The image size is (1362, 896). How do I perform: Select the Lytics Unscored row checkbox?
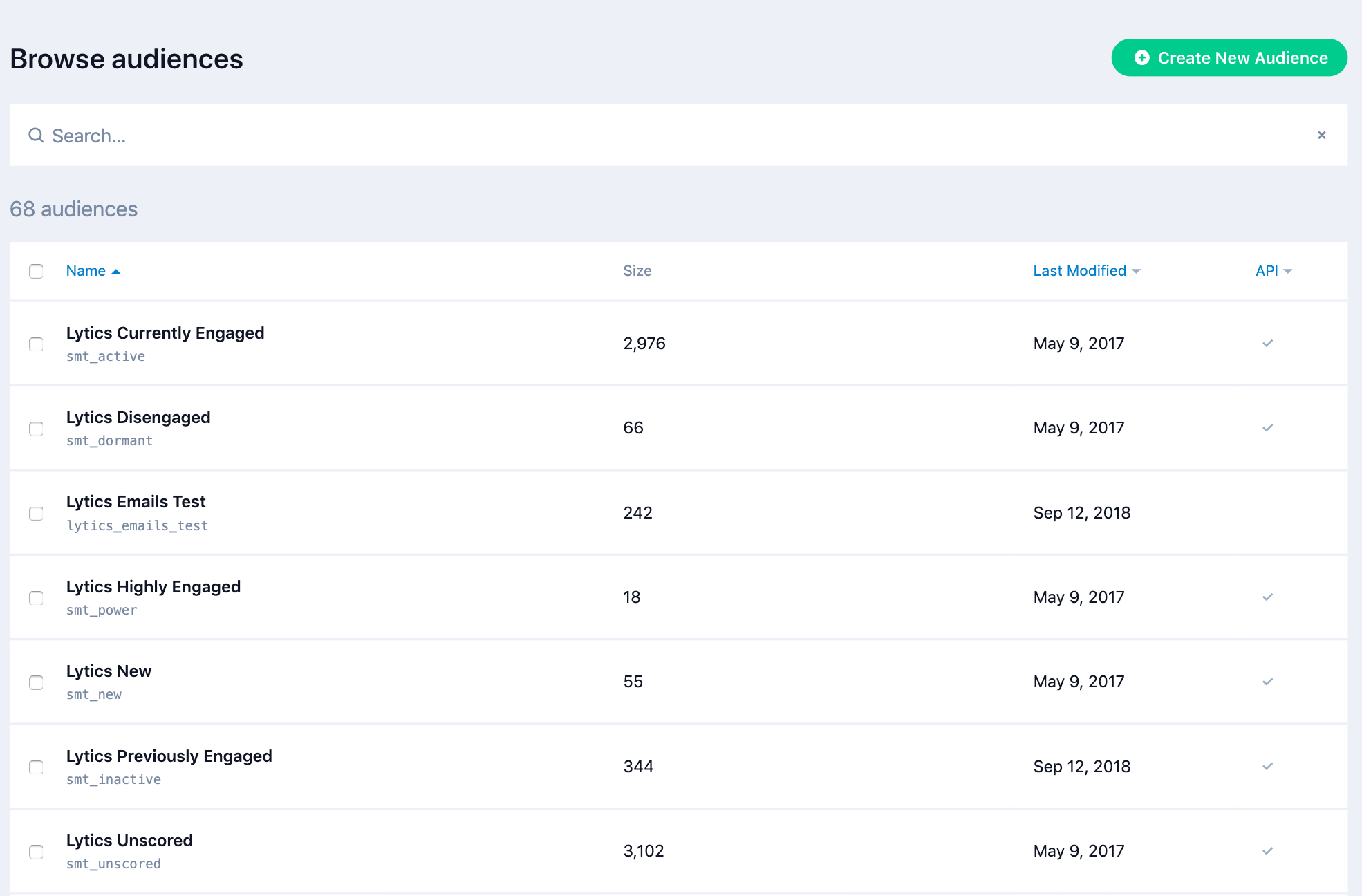(x=36, y=852)
